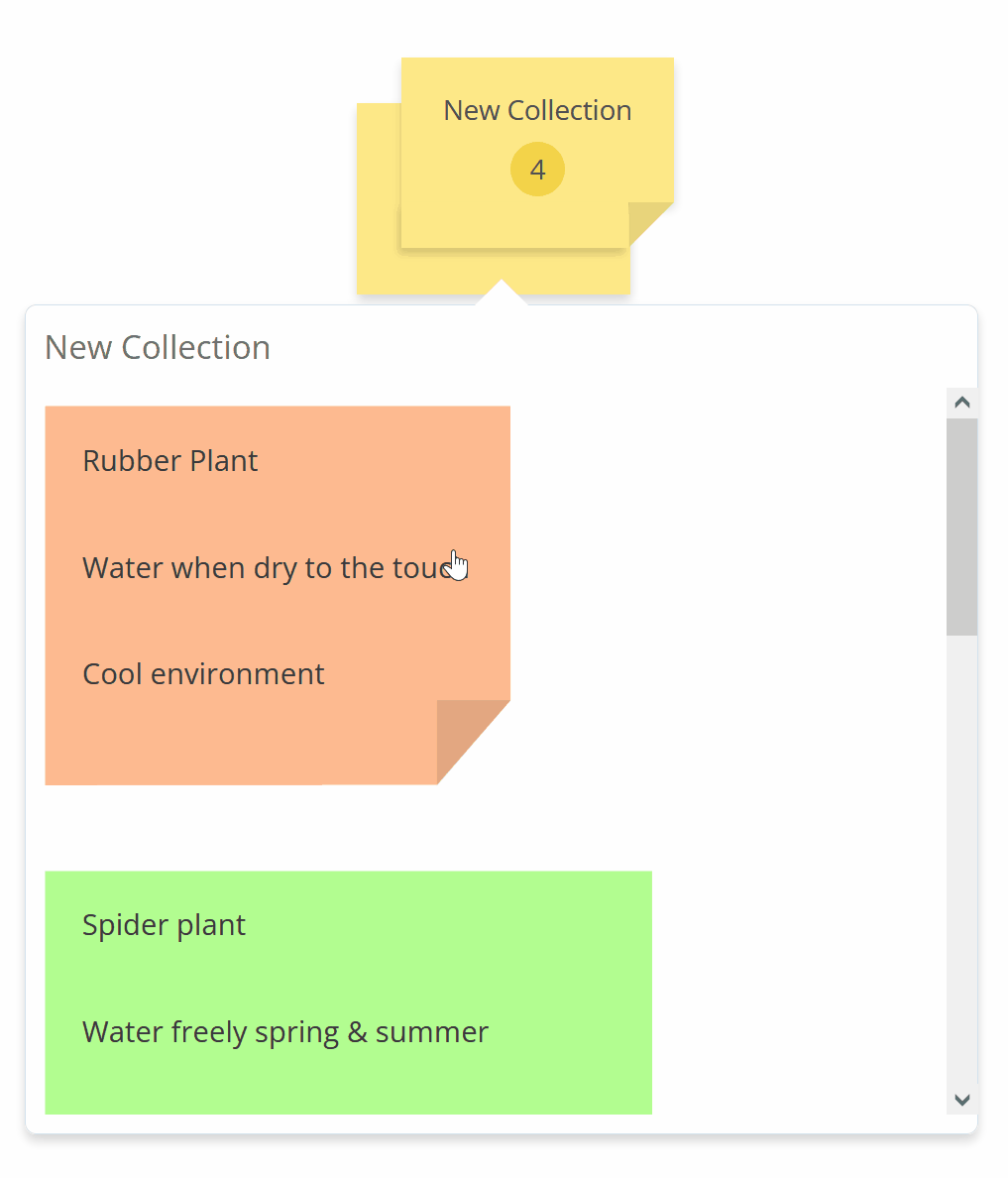Select the Rubber Plant text line
The height and width of the screenshot is (1178, 1008).
click(x=169, y=461)
